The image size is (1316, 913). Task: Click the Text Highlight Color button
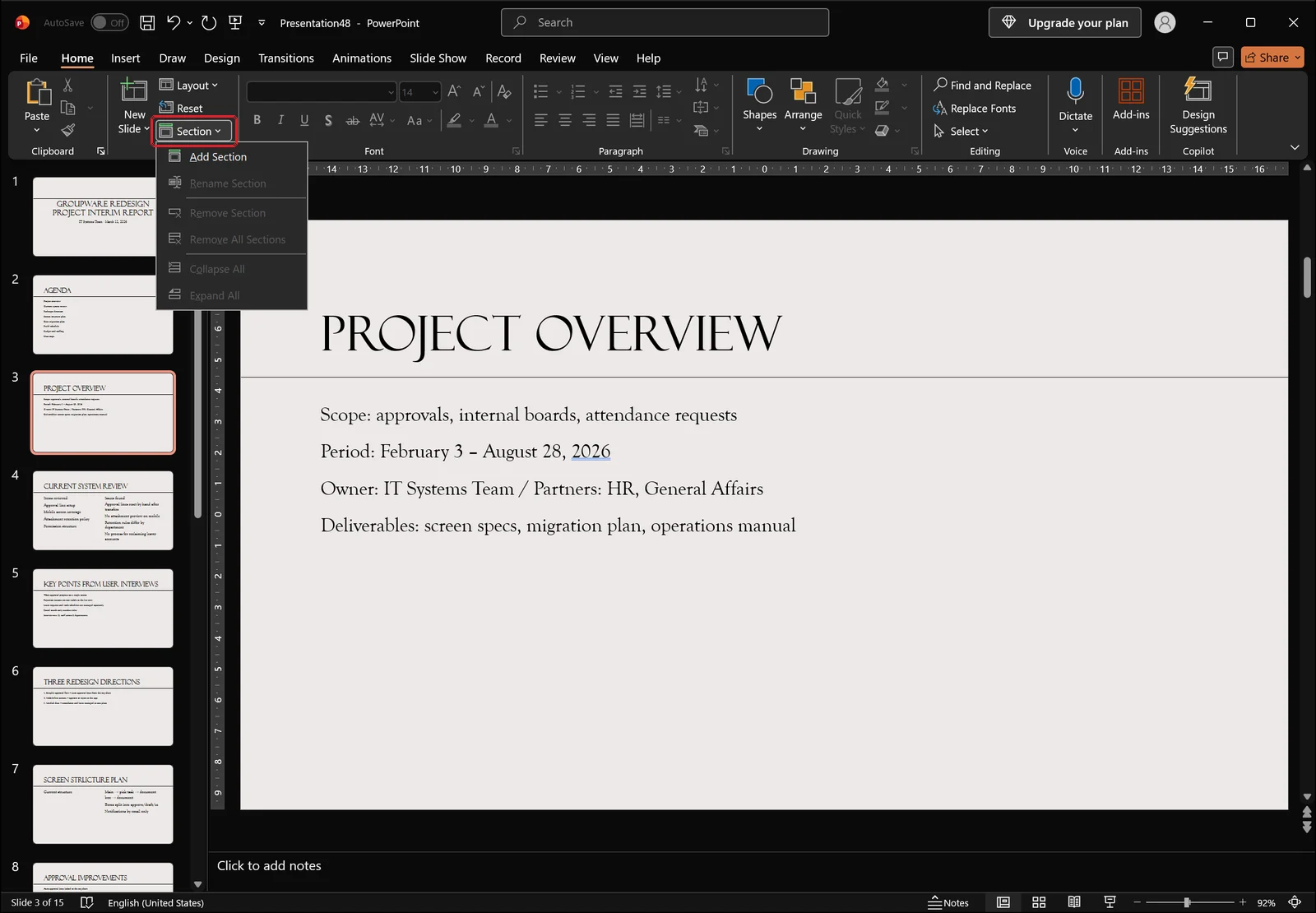click(x=454, y=120)
